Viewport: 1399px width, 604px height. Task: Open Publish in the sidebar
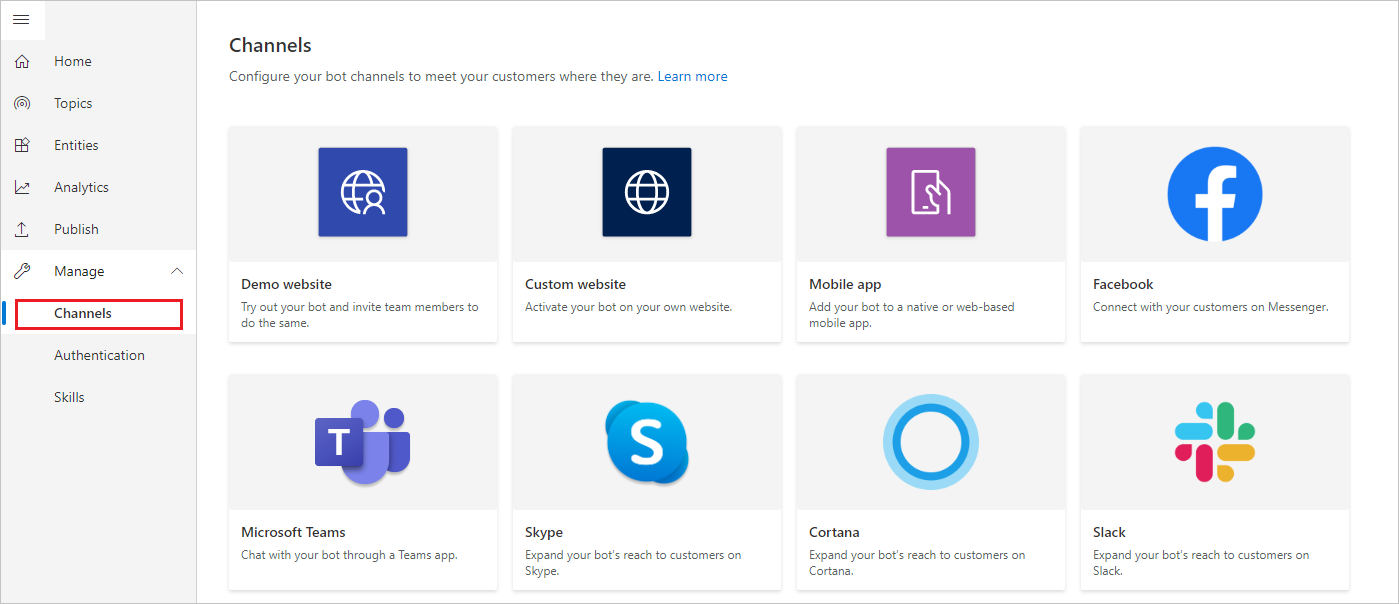76,229
